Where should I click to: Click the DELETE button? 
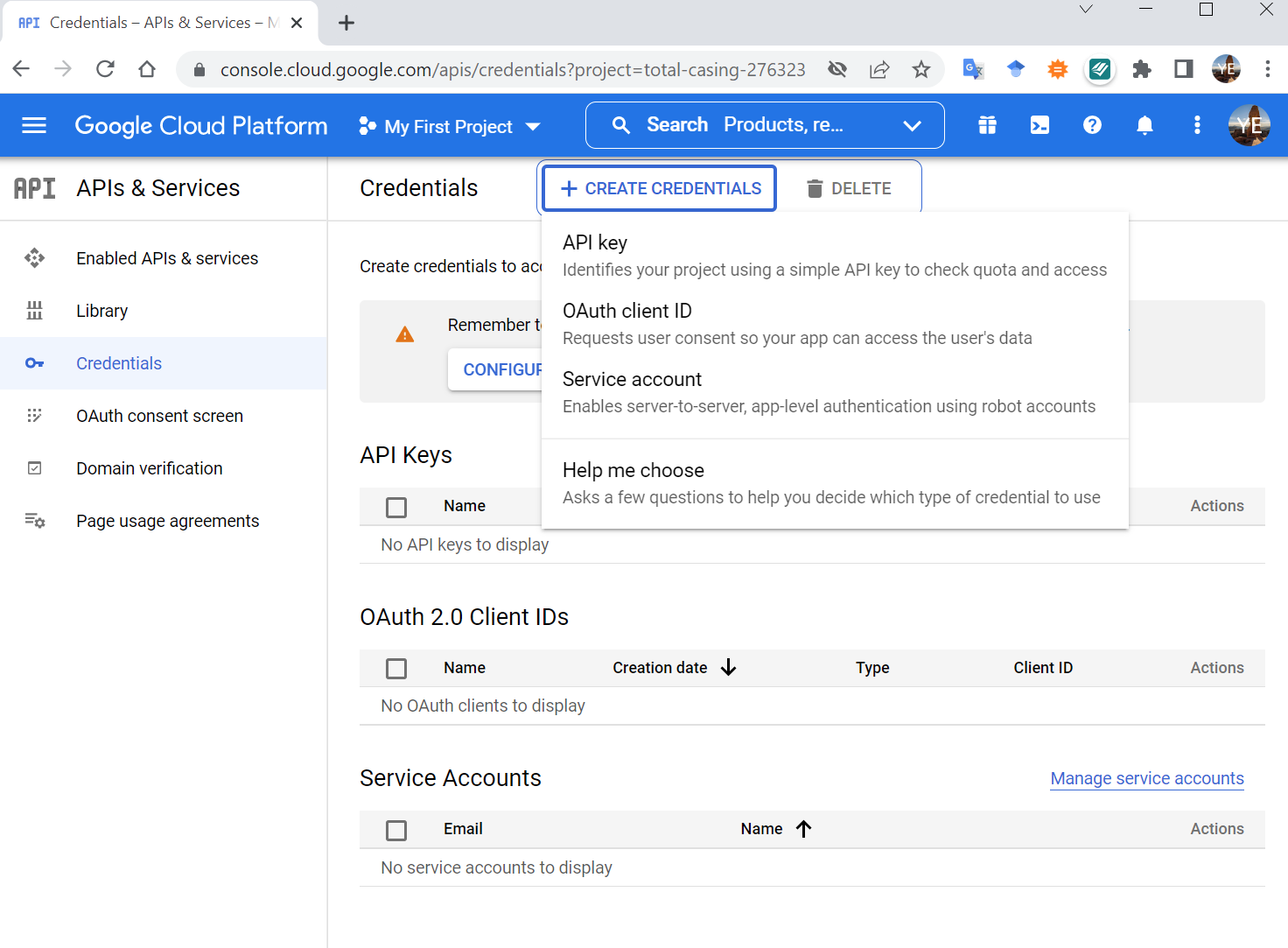[x=849, y=188]
